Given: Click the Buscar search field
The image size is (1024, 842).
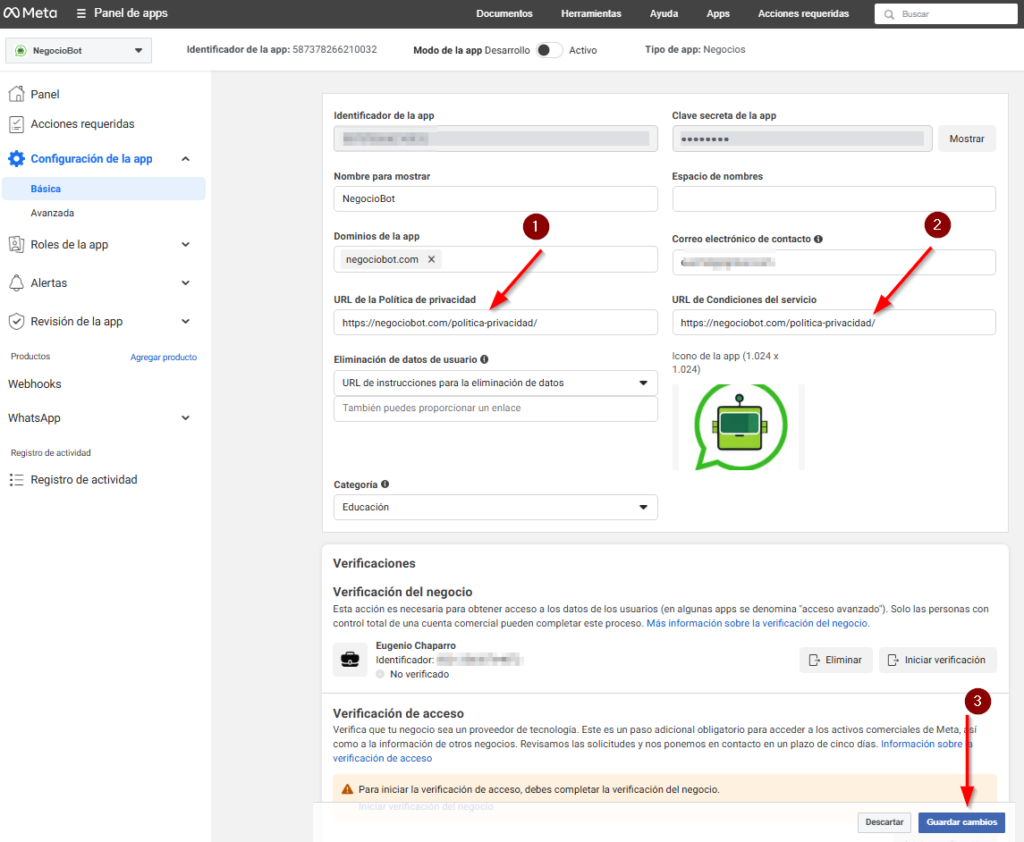Looking at the screenshot, I should [946, 14].
